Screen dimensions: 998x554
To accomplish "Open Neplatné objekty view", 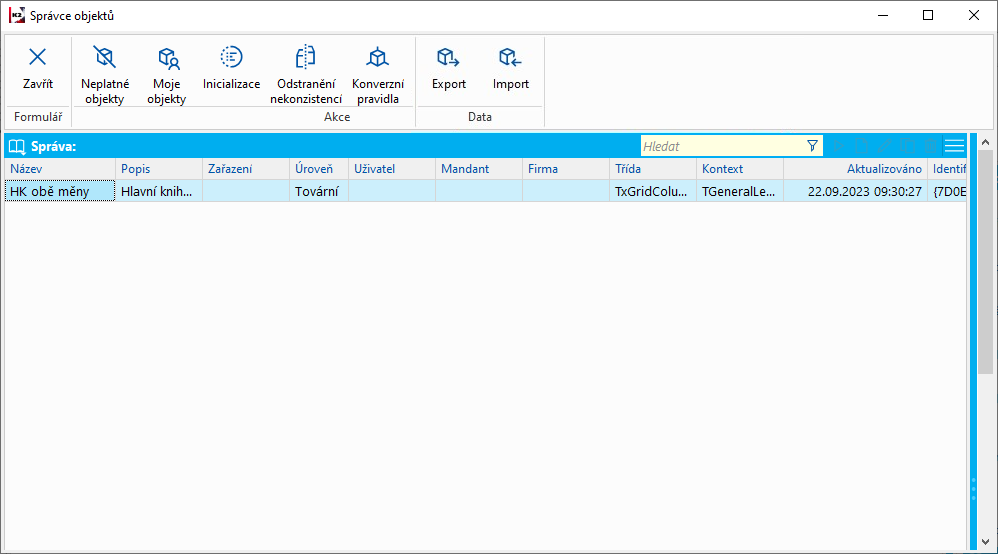I will [x=104, y=74].
